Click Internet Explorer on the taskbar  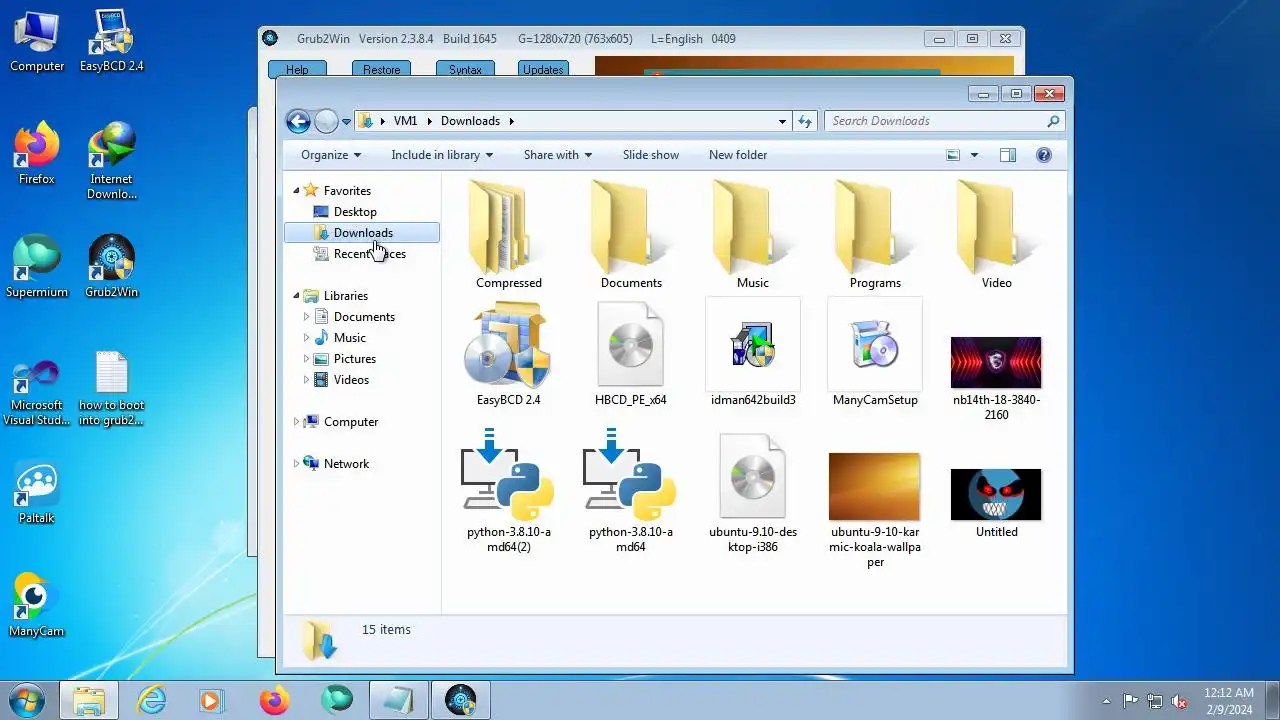[x=151, y=700]
